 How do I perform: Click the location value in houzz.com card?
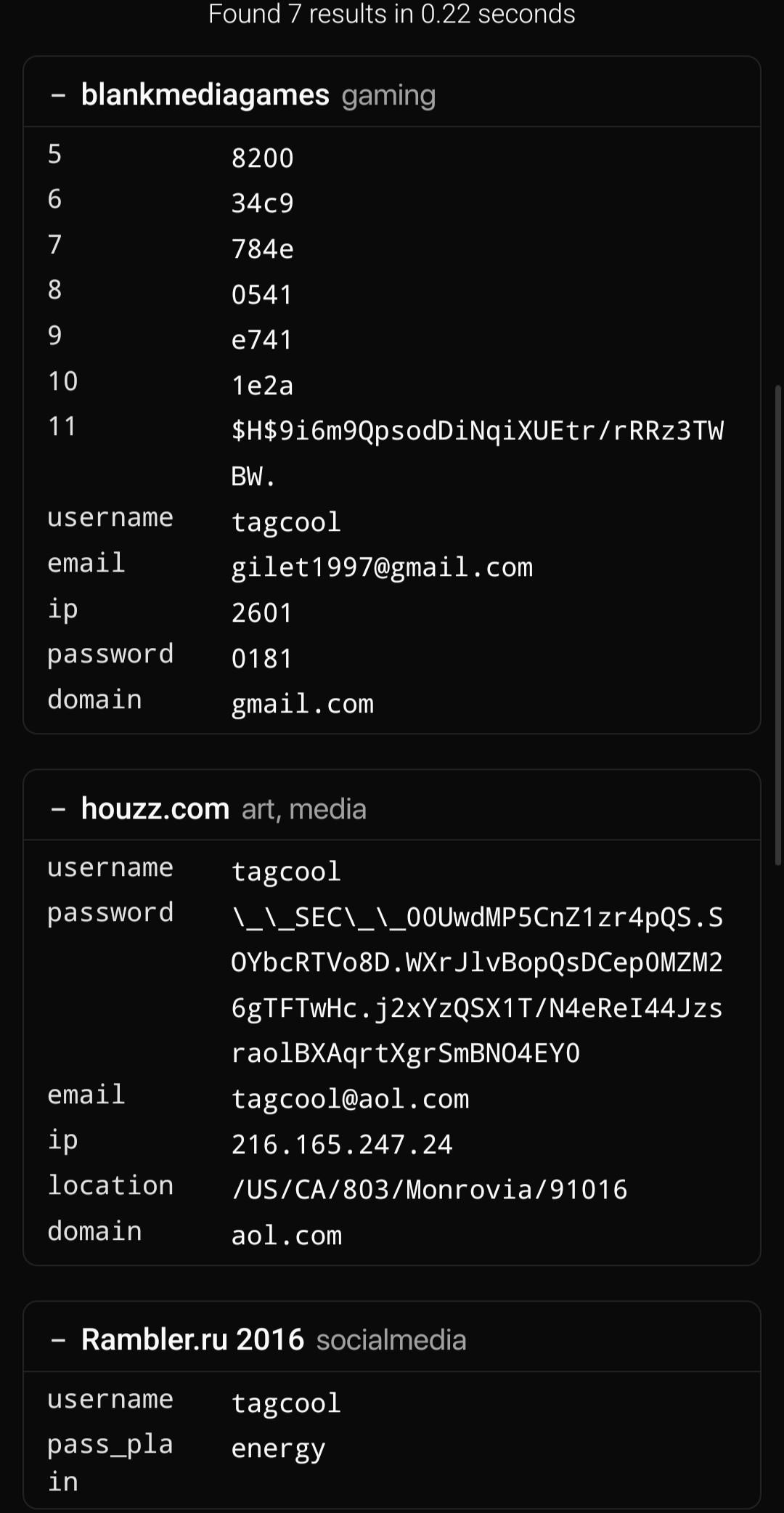coord(429,1190)
